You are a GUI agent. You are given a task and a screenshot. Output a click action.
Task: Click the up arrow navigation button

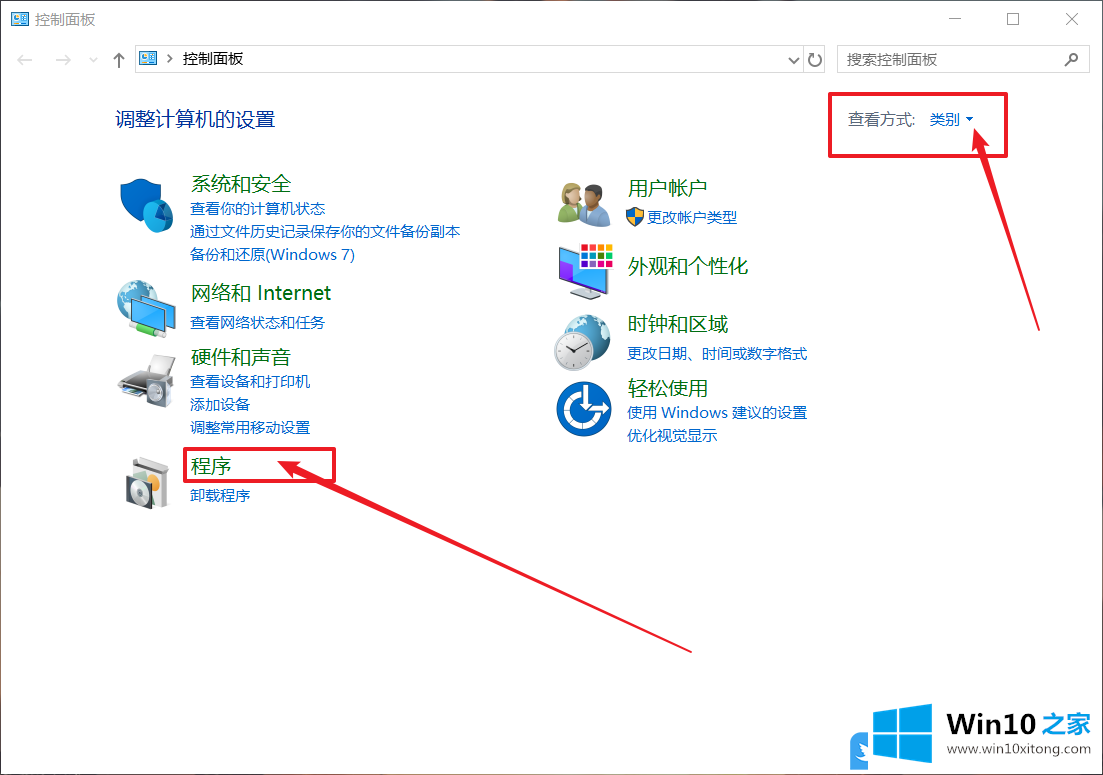119,60
